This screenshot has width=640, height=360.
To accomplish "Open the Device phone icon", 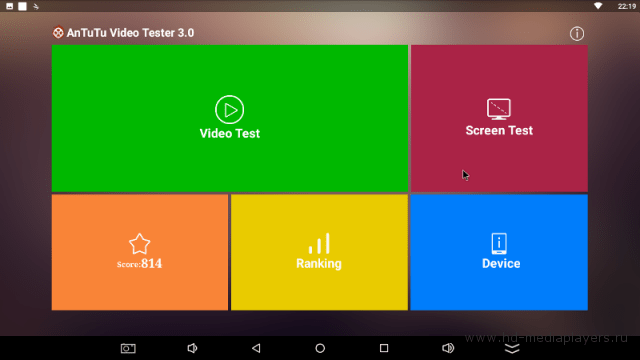I will tap(499, 244).
